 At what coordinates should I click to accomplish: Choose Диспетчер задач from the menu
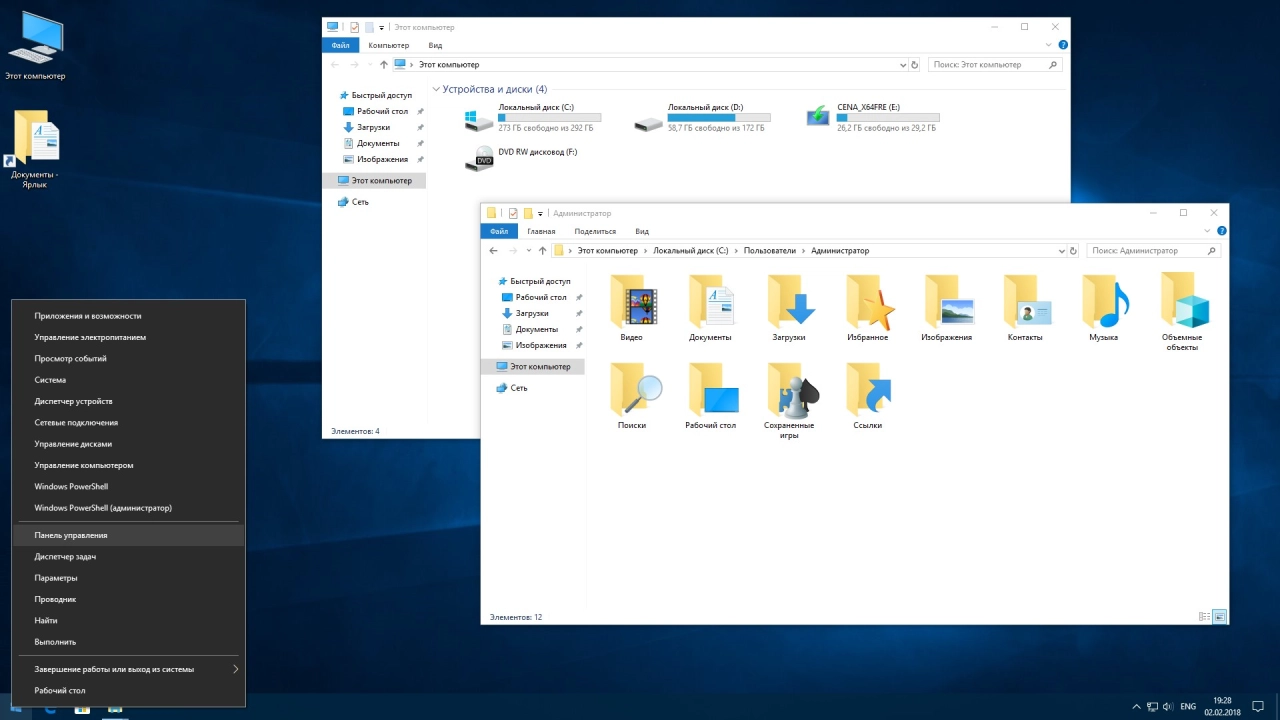click(130, 557)
